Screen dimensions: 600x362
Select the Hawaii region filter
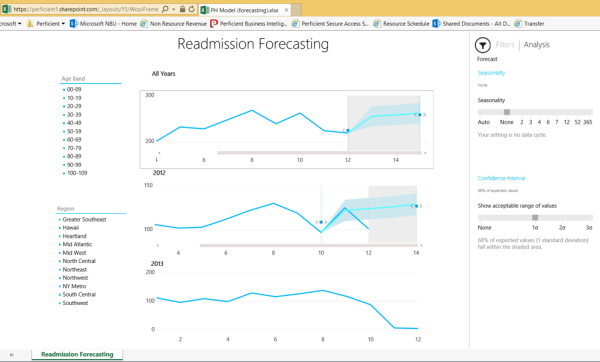(71, 228)
